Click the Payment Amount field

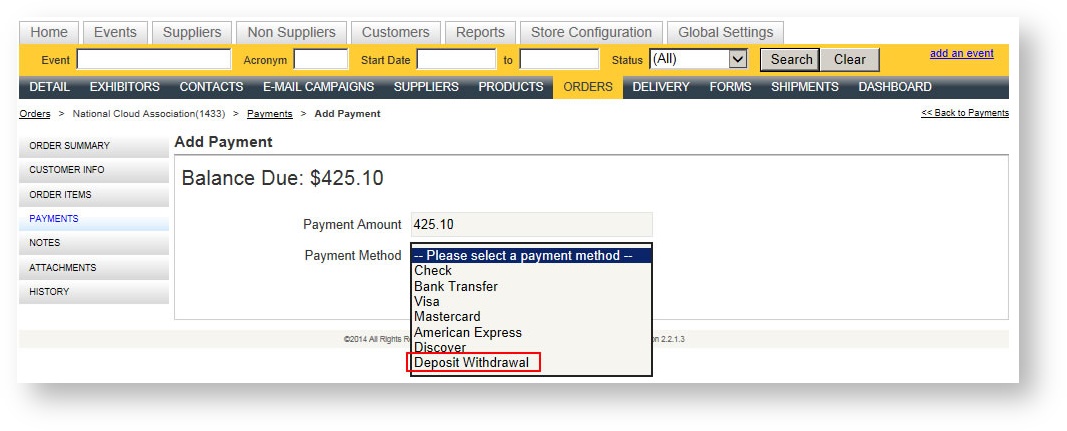click(x=531, y=225)
